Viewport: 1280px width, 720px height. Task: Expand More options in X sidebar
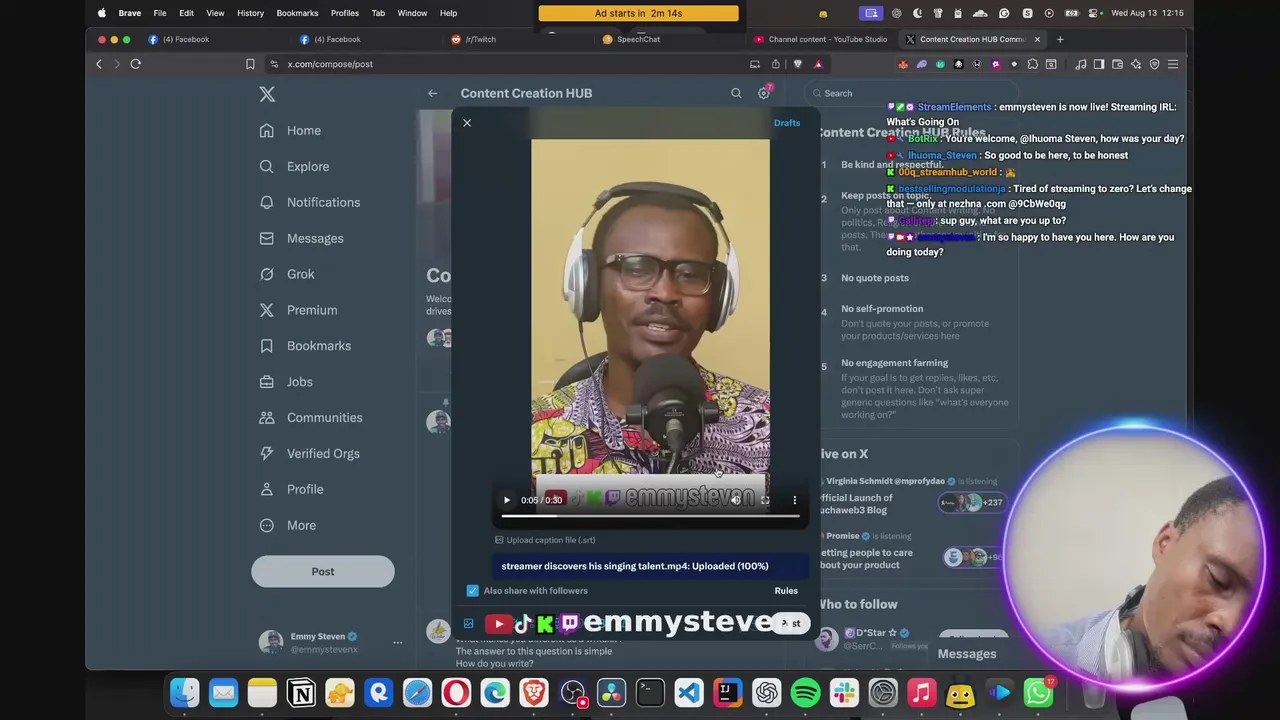click(x=288, y=526)
